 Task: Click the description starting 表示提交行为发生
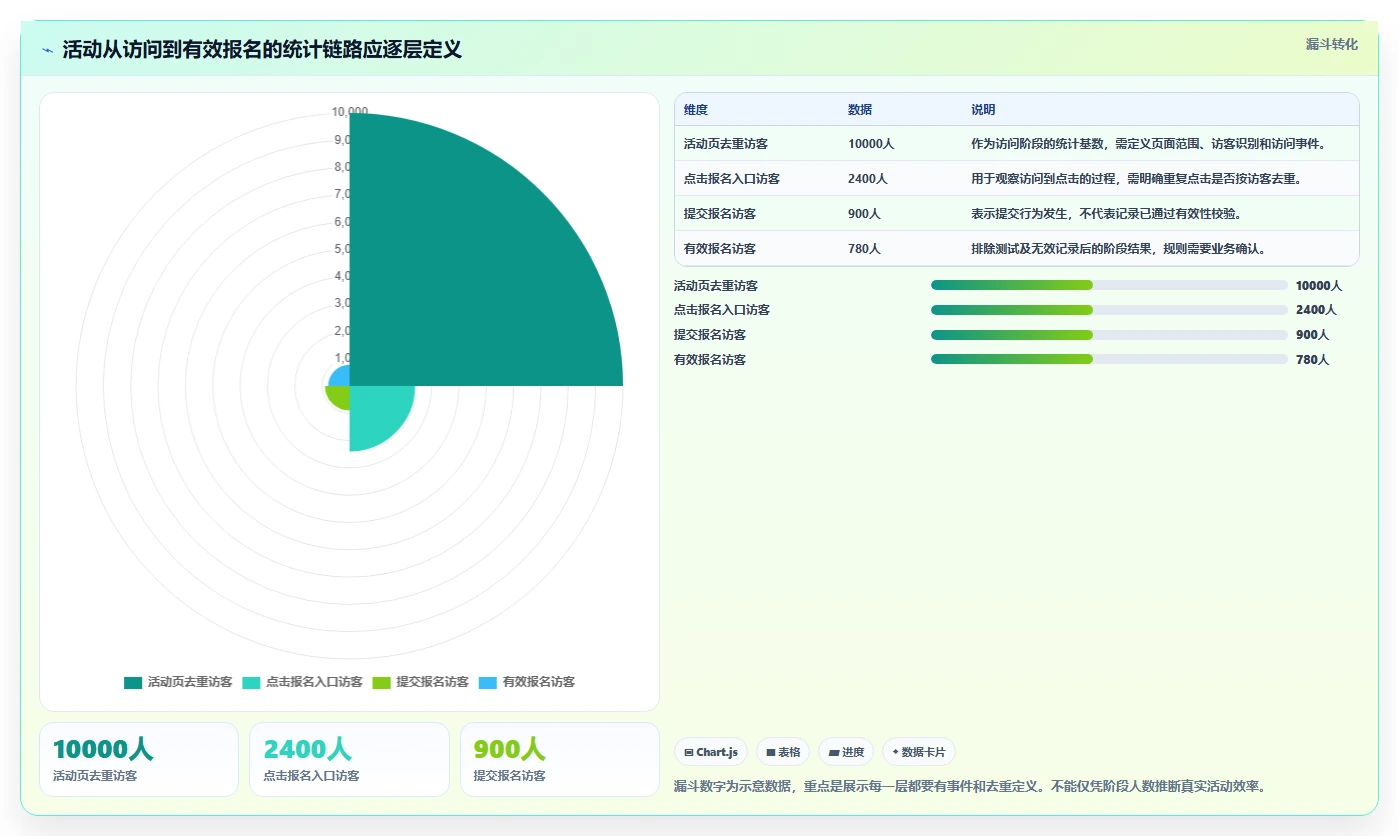coord(1106,214)
